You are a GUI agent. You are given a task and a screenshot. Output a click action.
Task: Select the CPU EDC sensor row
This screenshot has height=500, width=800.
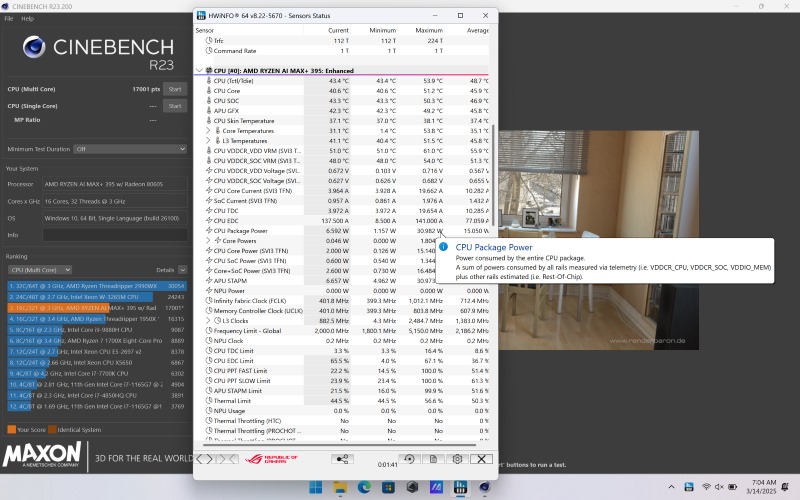(341, 220)
